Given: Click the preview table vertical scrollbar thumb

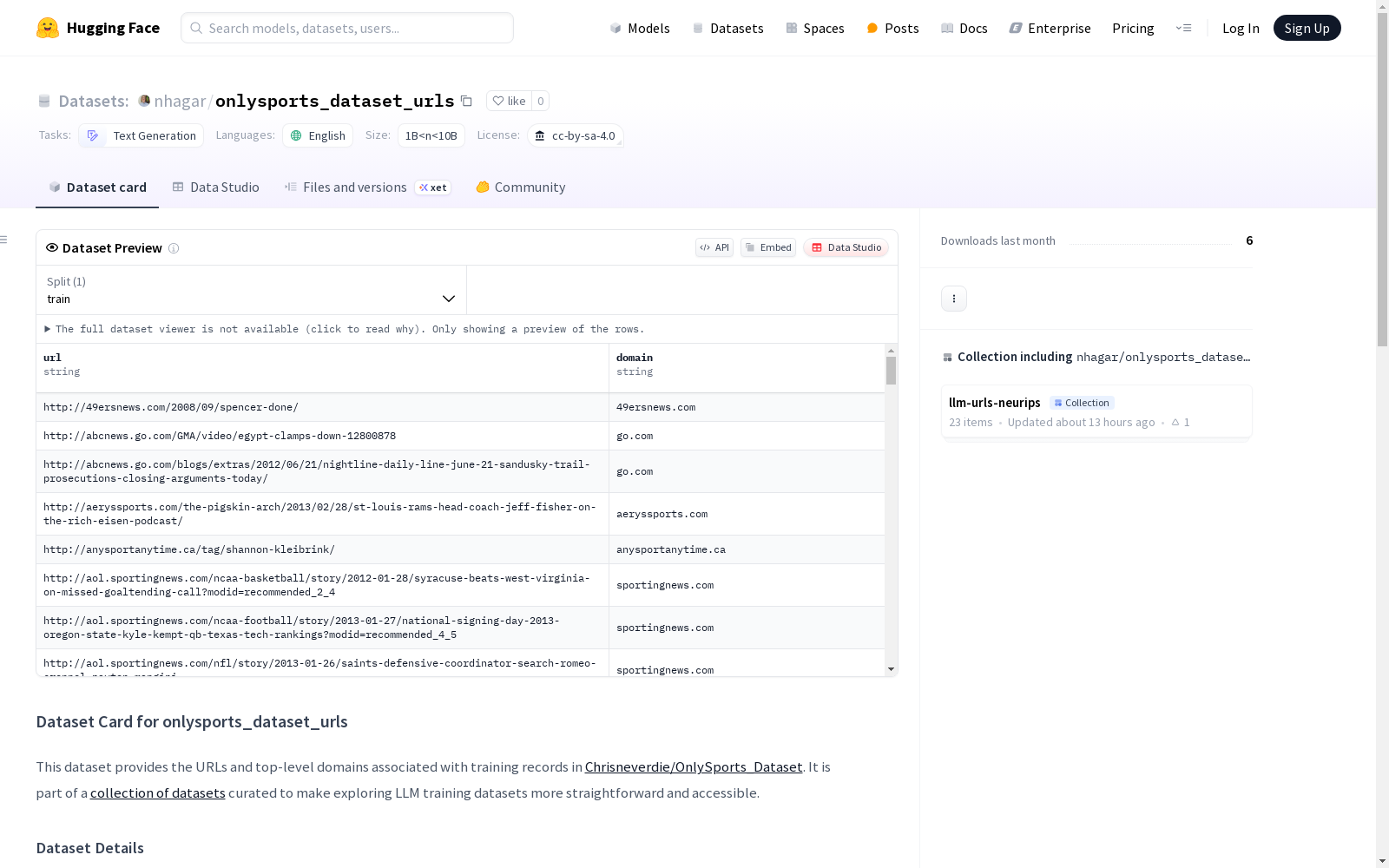Looking at the screenshot, I should click(x=891, y=371).
